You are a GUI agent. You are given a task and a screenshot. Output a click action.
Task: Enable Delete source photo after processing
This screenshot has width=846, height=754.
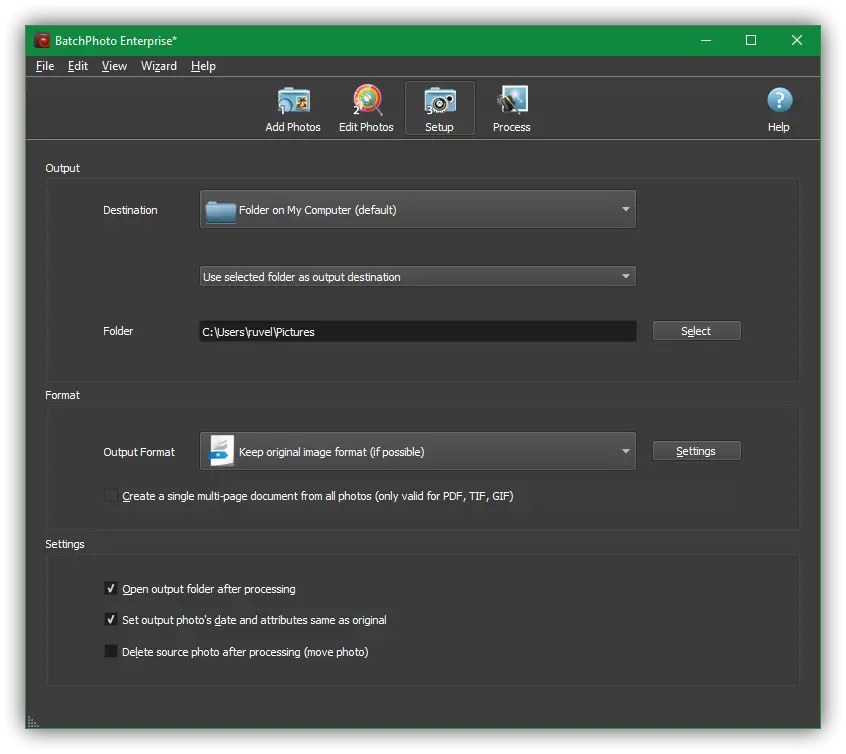click(111, 652)
